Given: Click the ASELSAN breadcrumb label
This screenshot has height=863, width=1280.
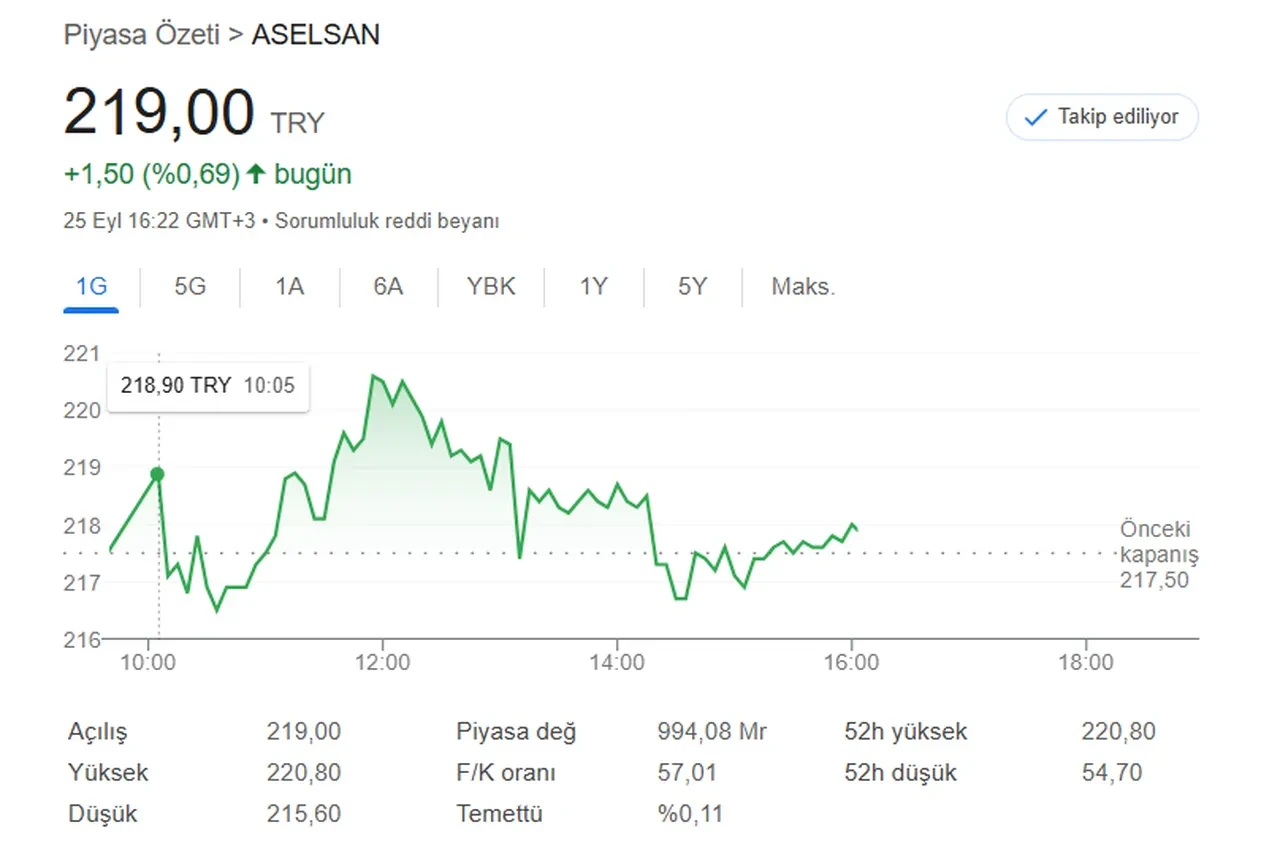Looking at the screenshot, I should coord(316,34).
